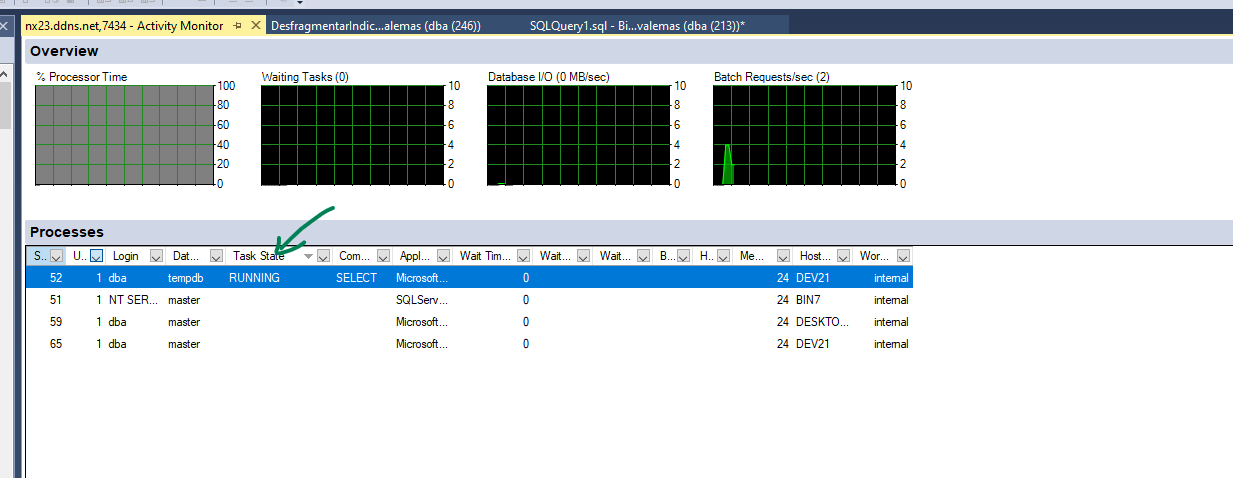
Task: Sort processes by the Wait Tim... header
Action: click(485, 256)
